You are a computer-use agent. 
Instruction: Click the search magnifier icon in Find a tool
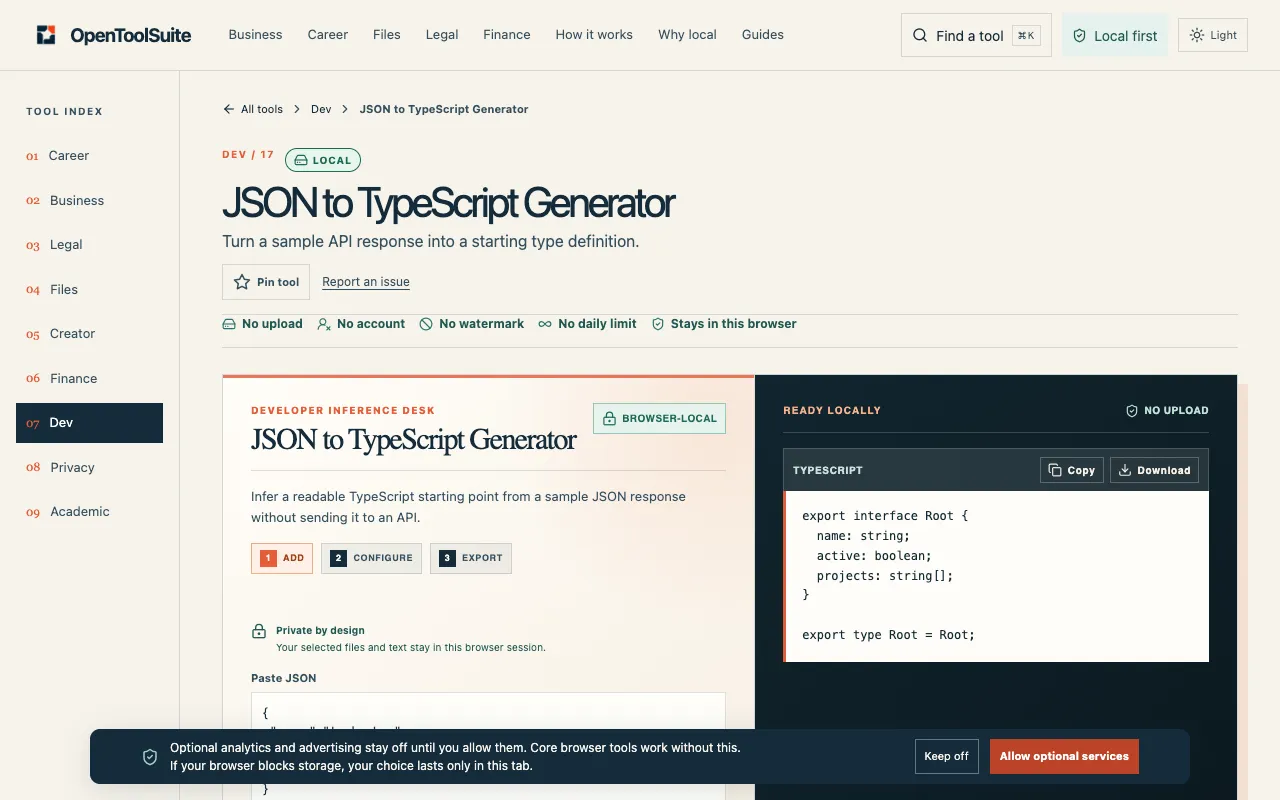coord(920,35)
